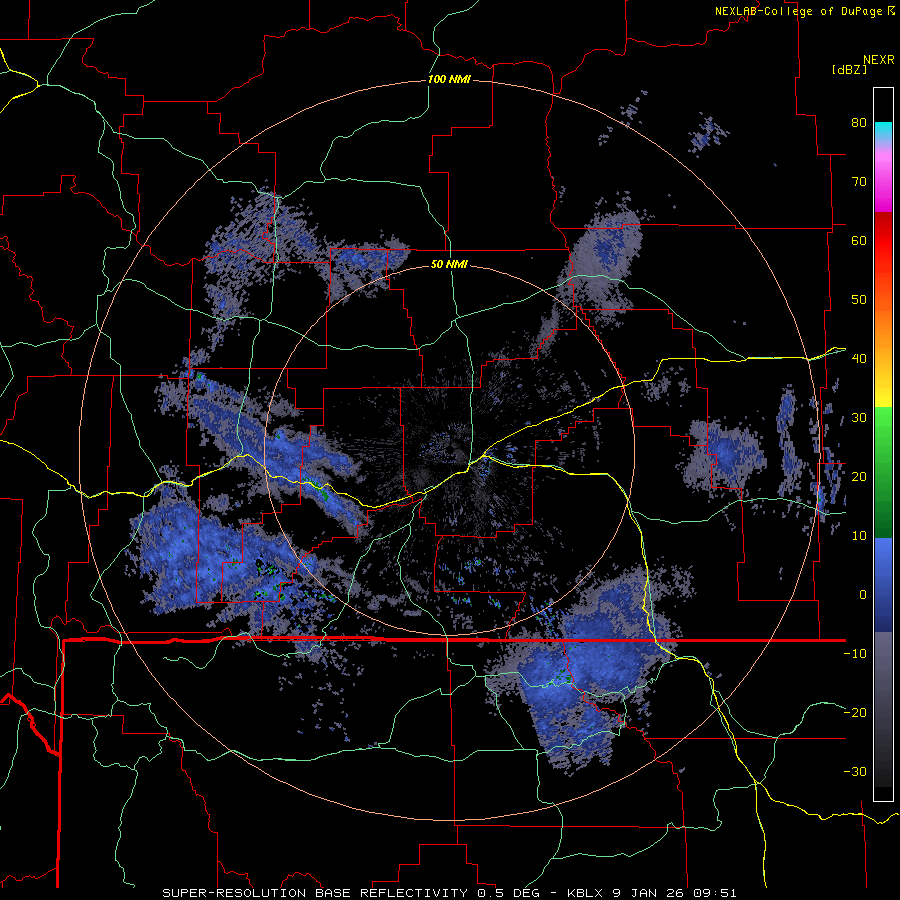Click the '-20' value on the dBZ scale

(855, 712)
